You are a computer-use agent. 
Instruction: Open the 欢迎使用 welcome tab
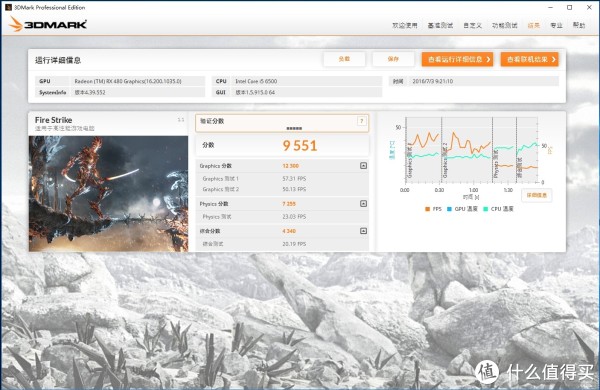(x=404, y=25)
